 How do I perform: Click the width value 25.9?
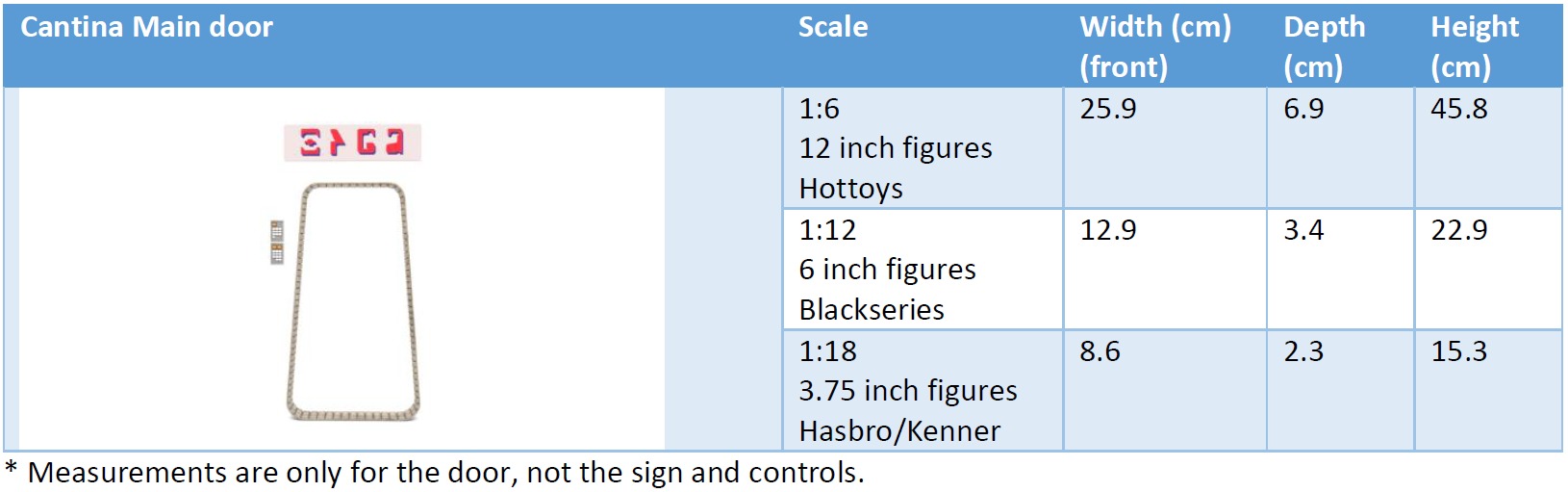[x=1108, y=109]
